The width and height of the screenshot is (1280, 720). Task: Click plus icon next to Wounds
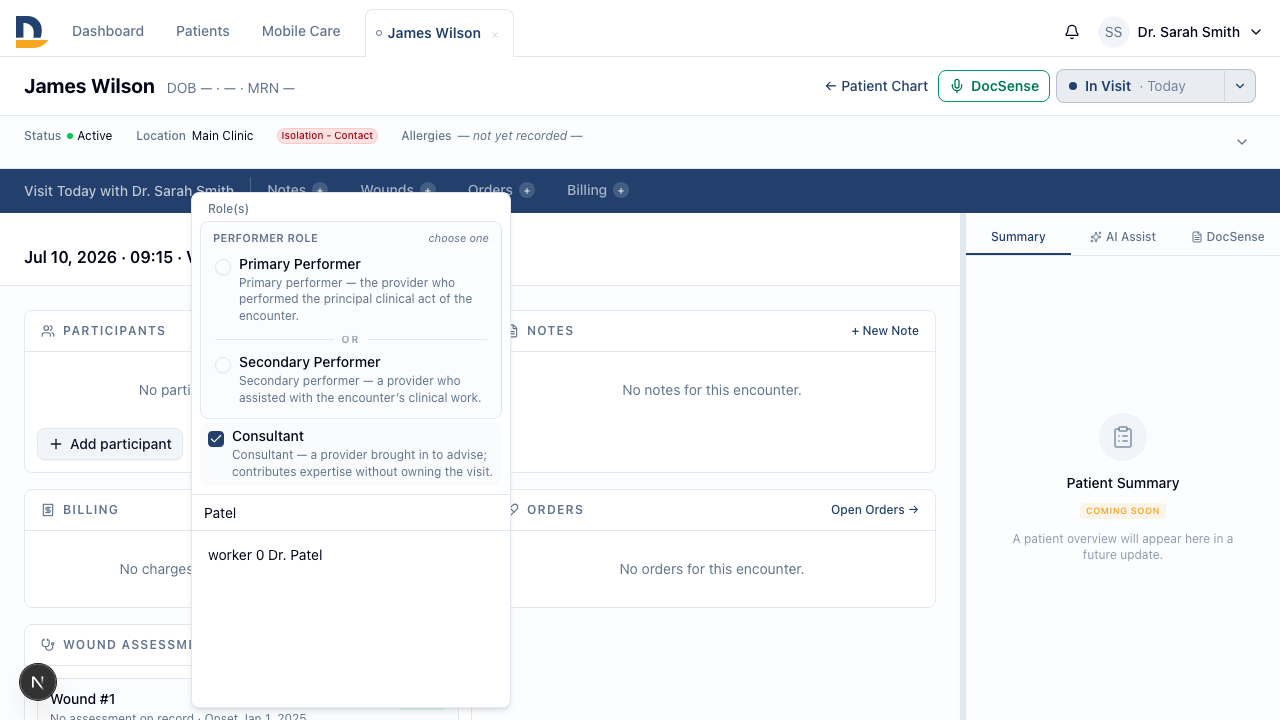[x=428, y=190]
